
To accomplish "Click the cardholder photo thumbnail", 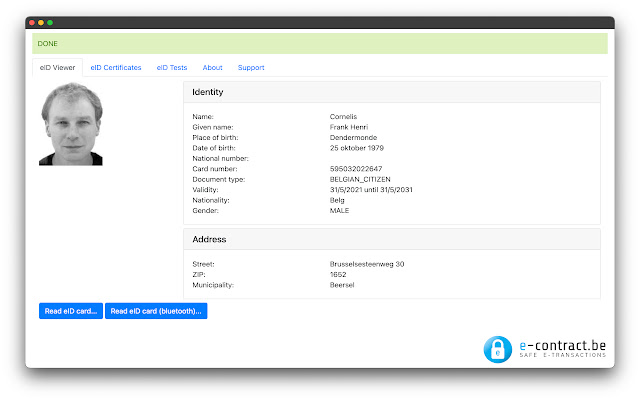I will [71, 124].
